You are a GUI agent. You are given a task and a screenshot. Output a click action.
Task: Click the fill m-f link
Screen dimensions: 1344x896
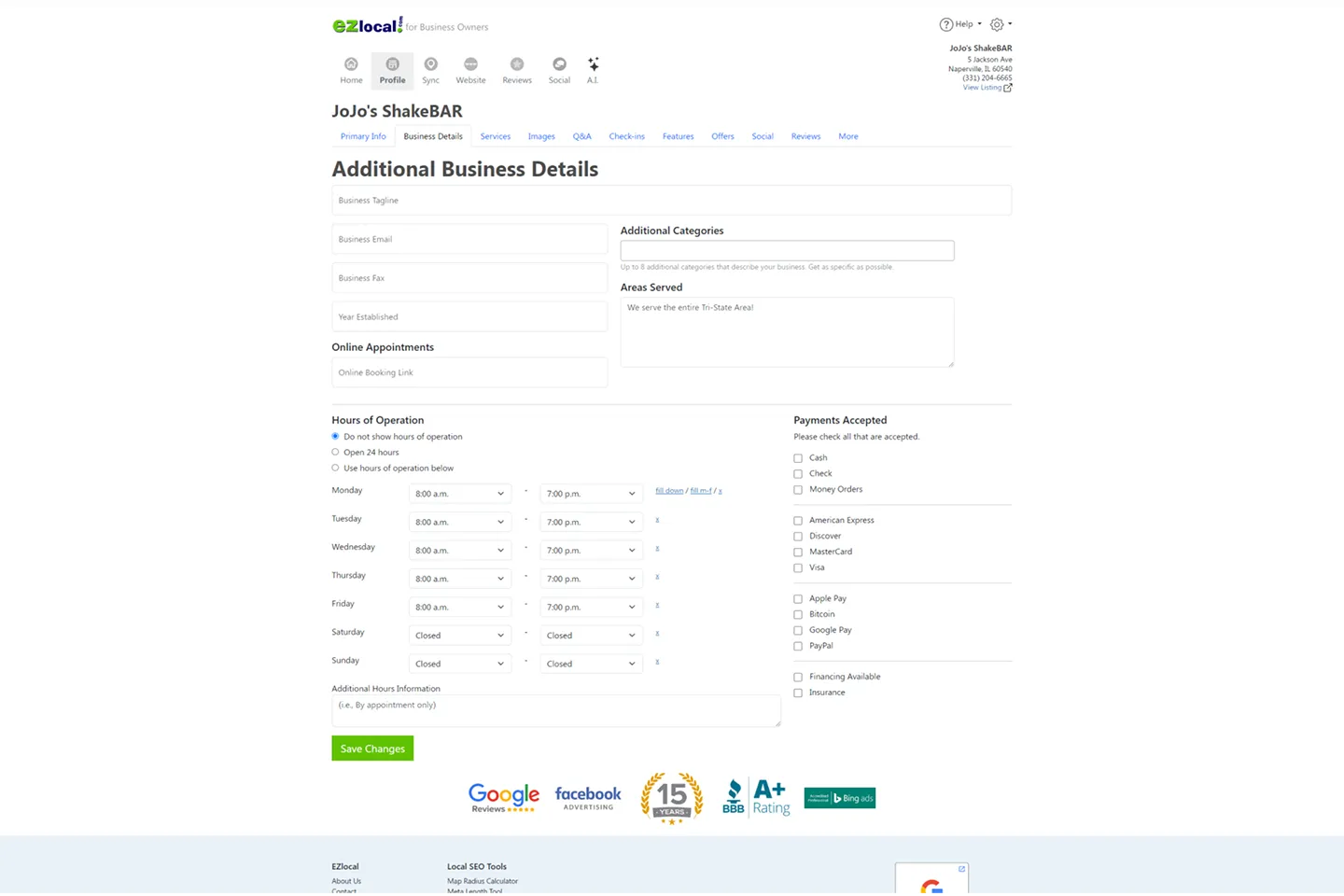(x=701, y=491)
